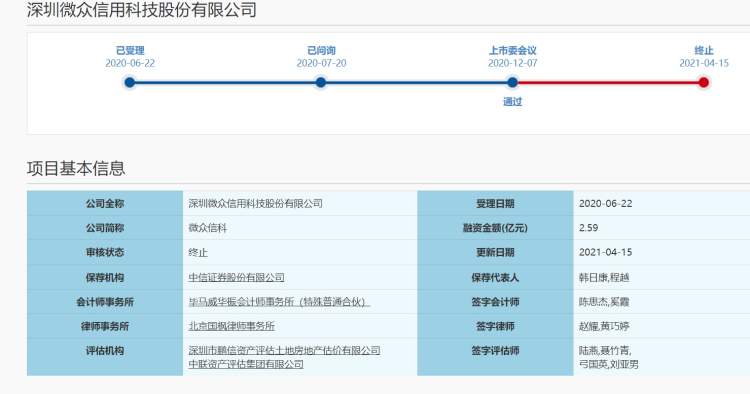Click the timeline date 2020-07-20

point(321,63)
